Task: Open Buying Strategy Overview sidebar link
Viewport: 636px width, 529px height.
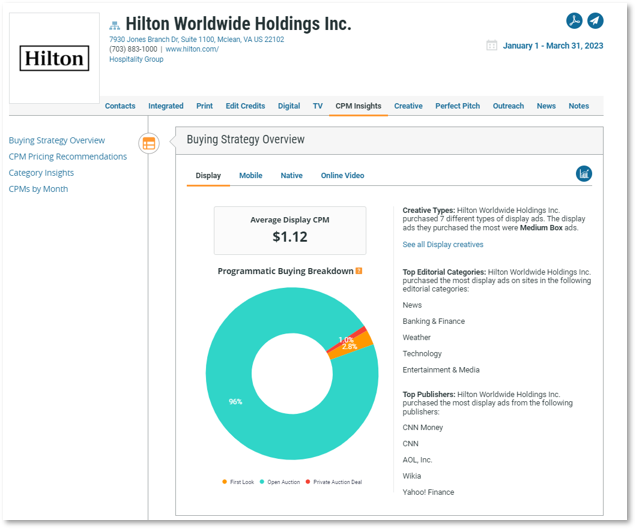Action: tap(57, 140)
